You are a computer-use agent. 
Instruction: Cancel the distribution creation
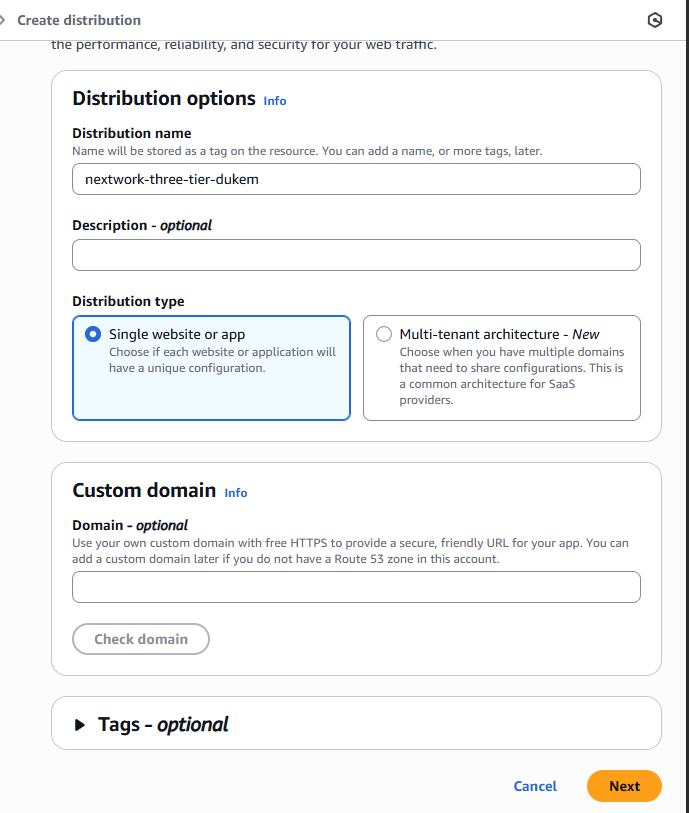click(x=535, y=786)
